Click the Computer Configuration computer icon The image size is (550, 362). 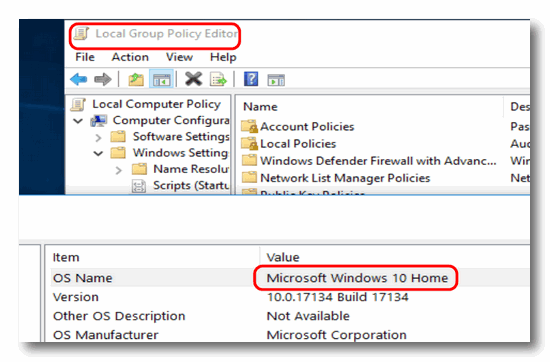click(x=99, y=121)
